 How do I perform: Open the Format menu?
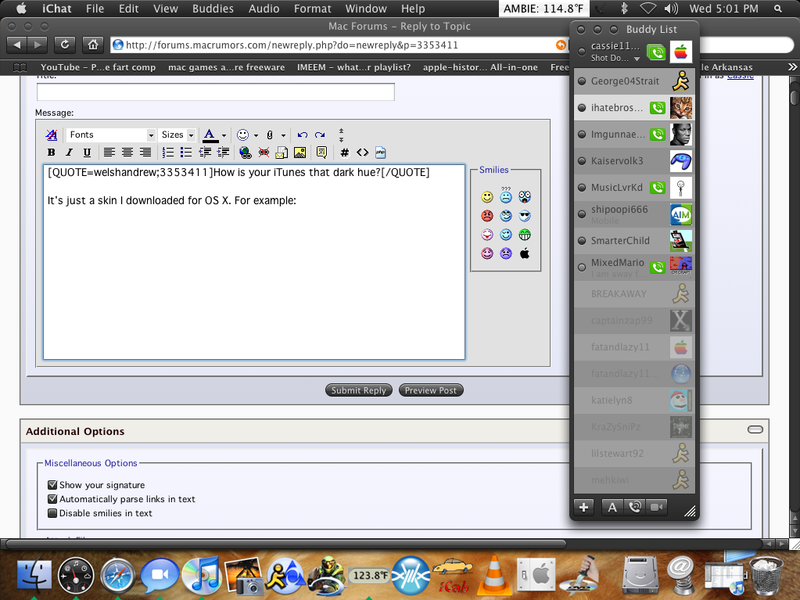click(312, 9)
